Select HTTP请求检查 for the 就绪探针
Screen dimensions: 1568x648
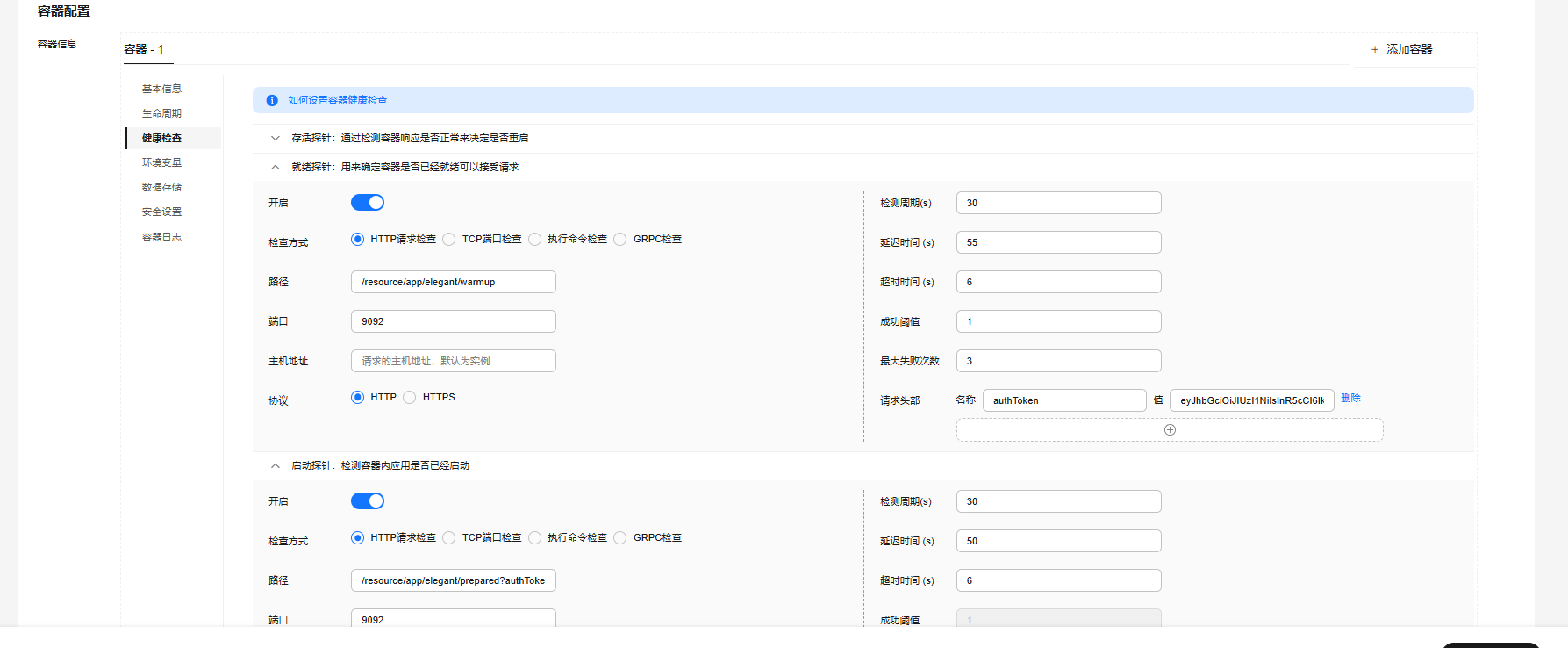(x=357, y=240)
